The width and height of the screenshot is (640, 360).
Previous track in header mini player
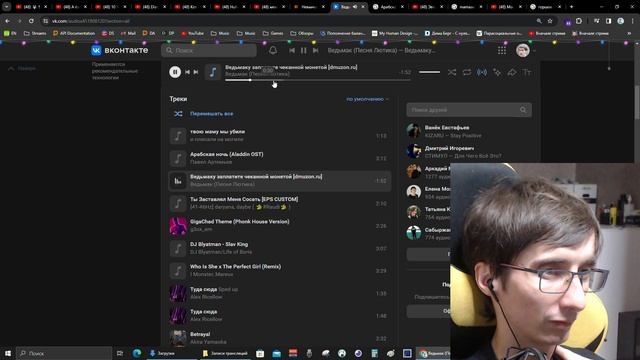pyautogui.click(x=292, y=50)
